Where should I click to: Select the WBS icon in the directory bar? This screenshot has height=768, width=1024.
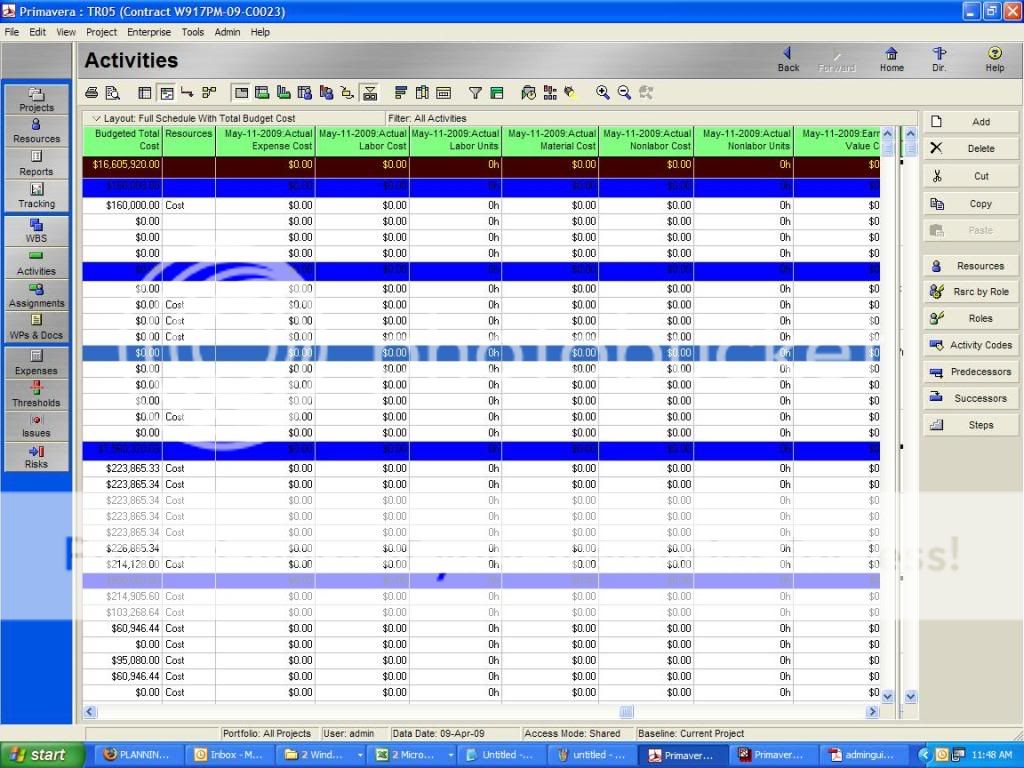coord(36,230)
